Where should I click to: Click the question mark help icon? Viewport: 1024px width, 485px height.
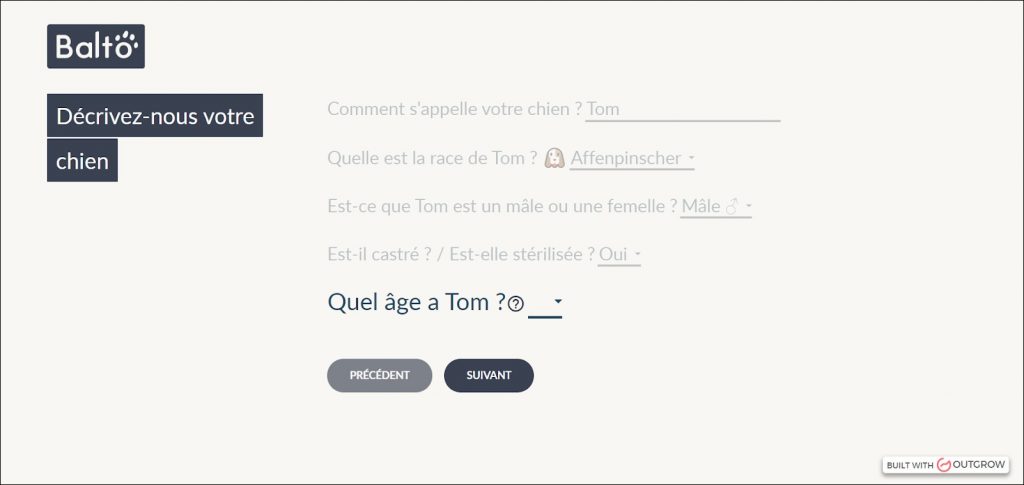coord(516,304)
